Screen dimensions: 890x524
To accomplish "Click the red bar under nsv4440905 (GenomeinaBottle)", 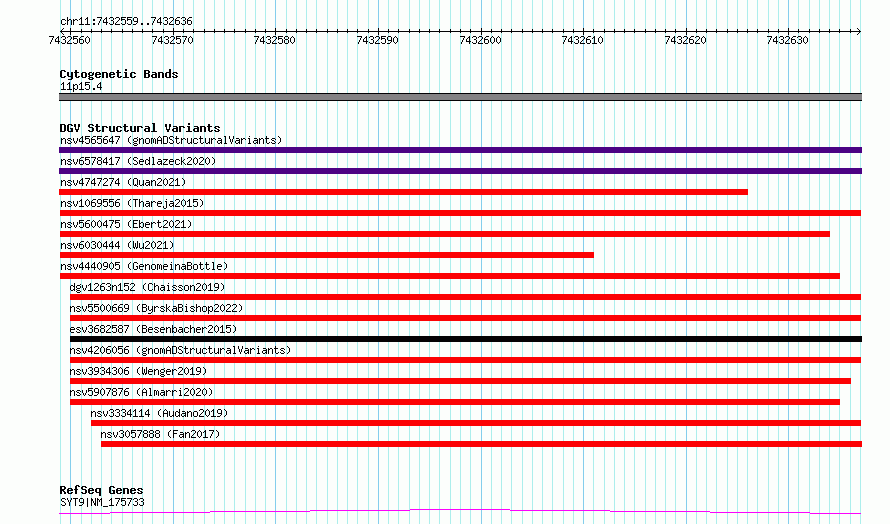I will 450,276.
